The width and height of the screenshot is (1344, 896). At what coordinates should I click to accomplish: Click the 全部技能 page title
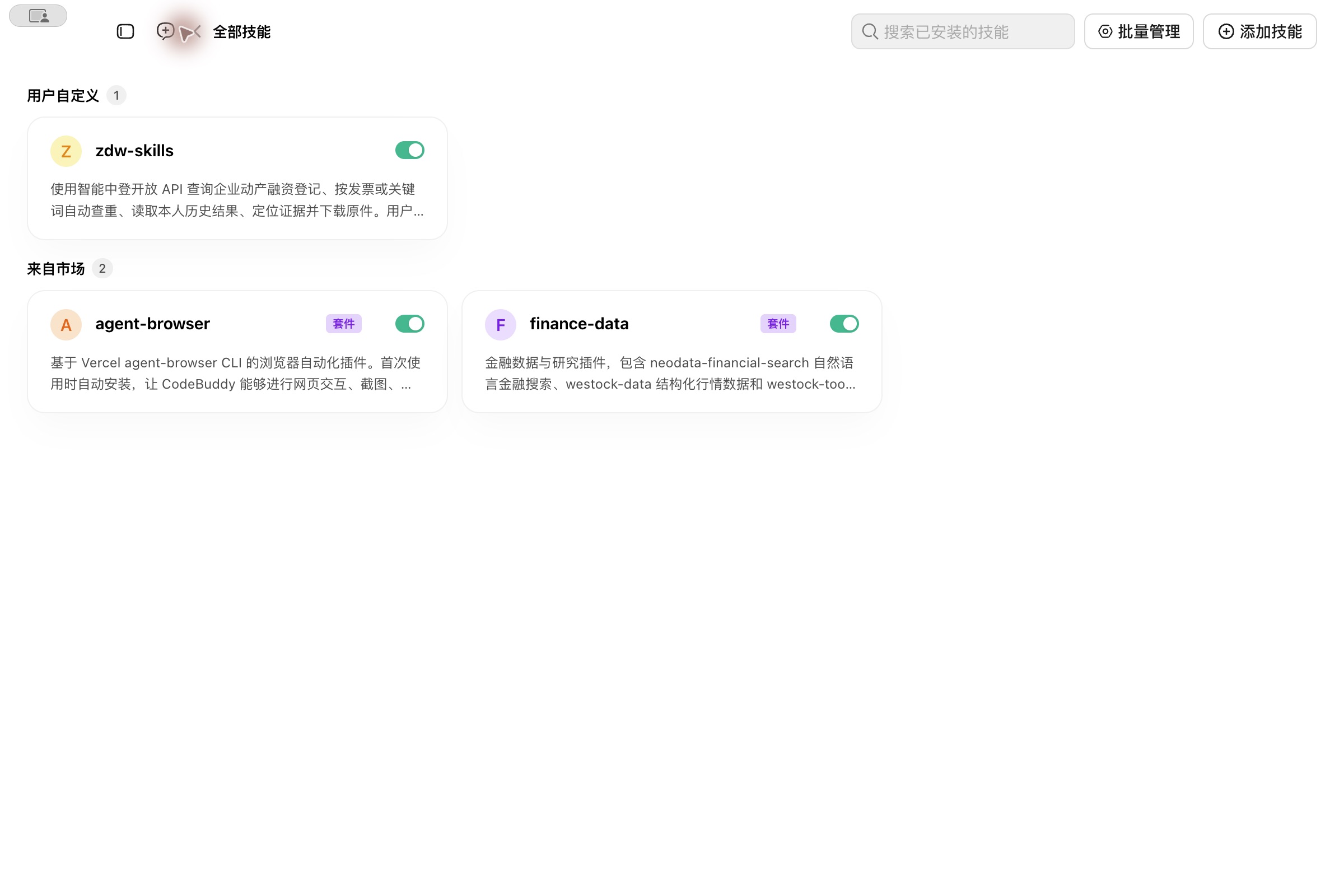click(242, 32)
